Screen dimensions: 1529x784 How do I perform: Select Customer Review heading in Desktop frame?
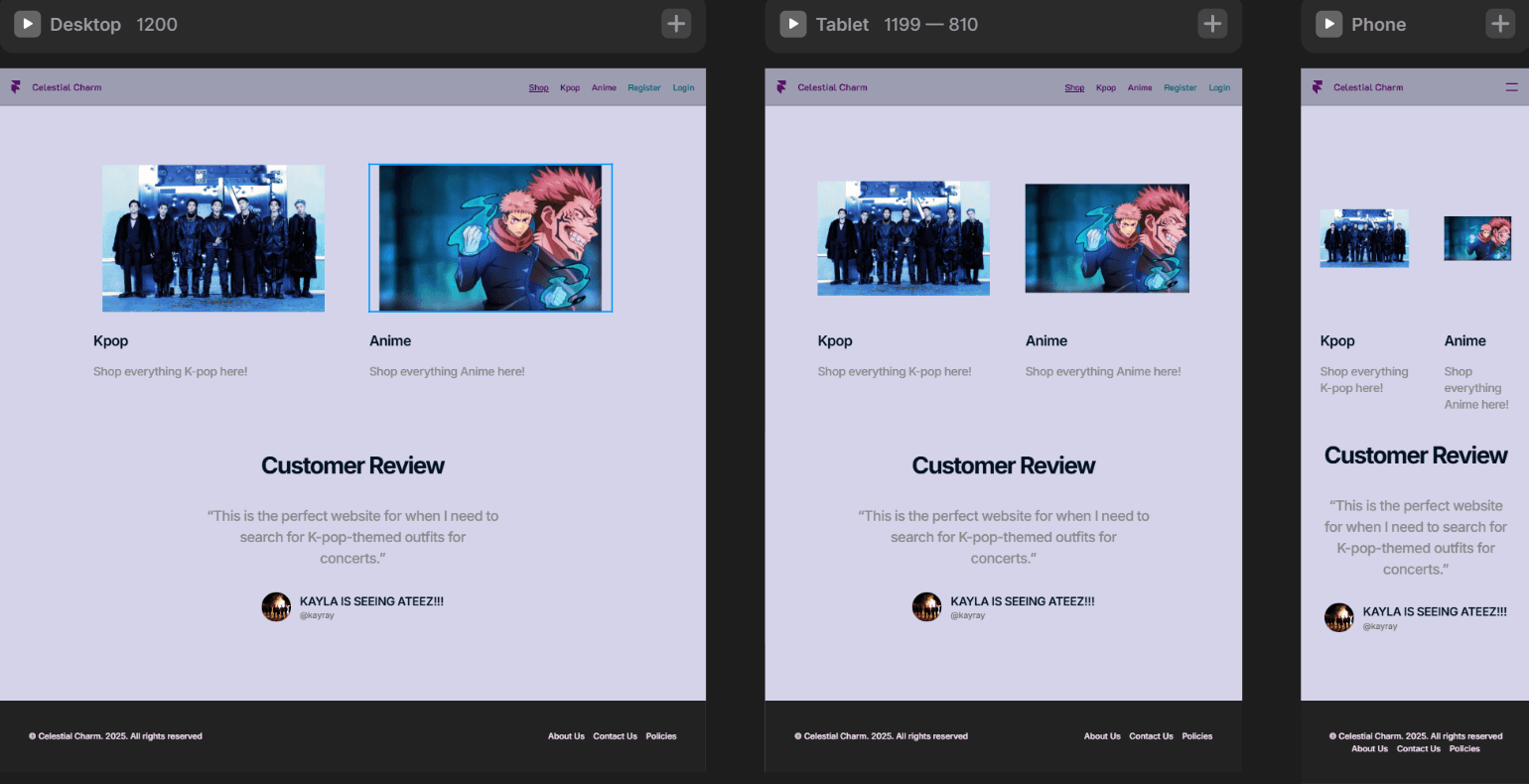coord(352,465)
